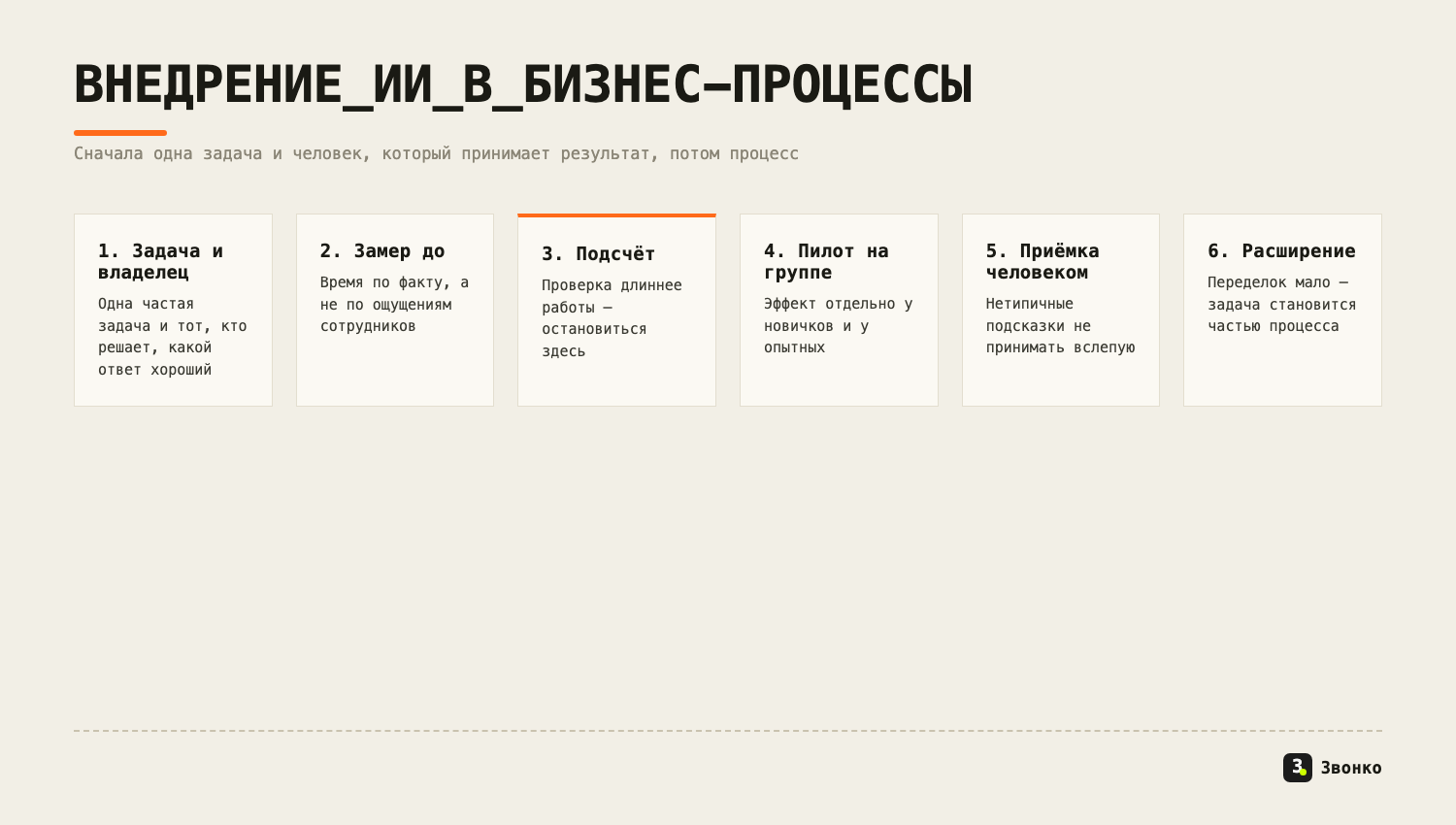Click the heading "5. Приёмка человеком"

(1042, 262)
